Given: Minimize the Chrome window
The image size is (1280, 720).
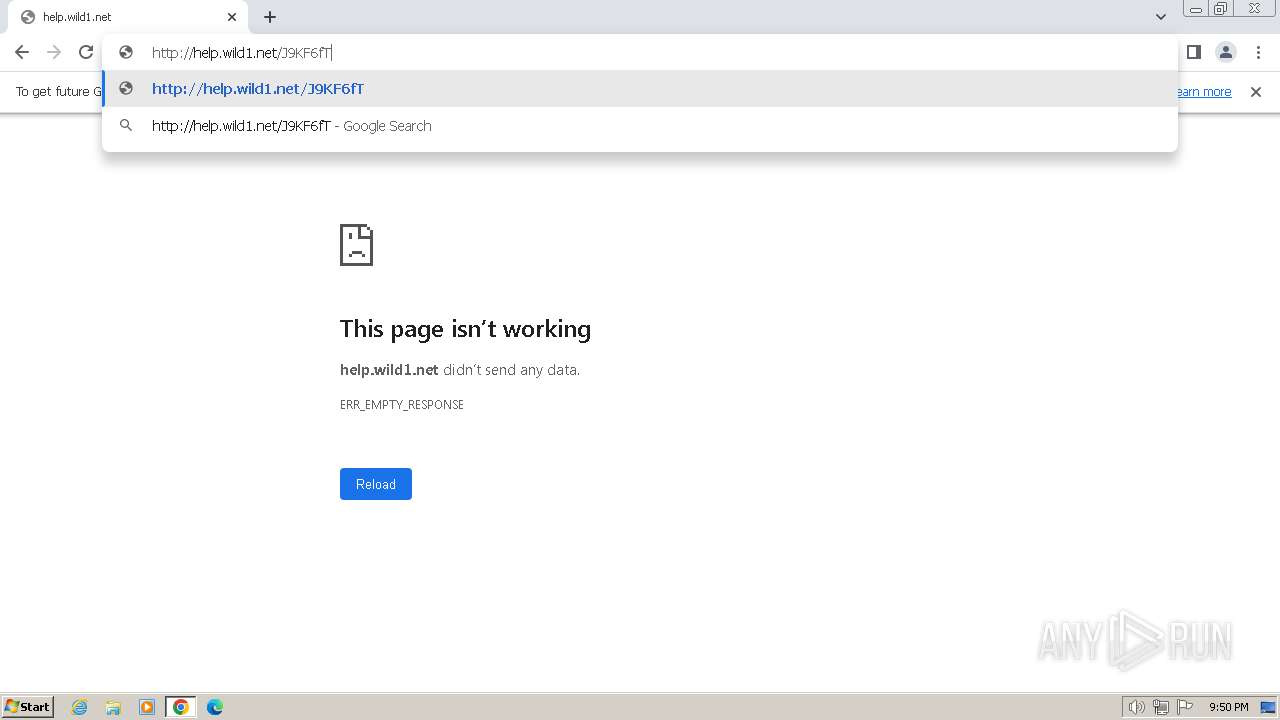Looking at the screenshot, I should (1195, 8).
